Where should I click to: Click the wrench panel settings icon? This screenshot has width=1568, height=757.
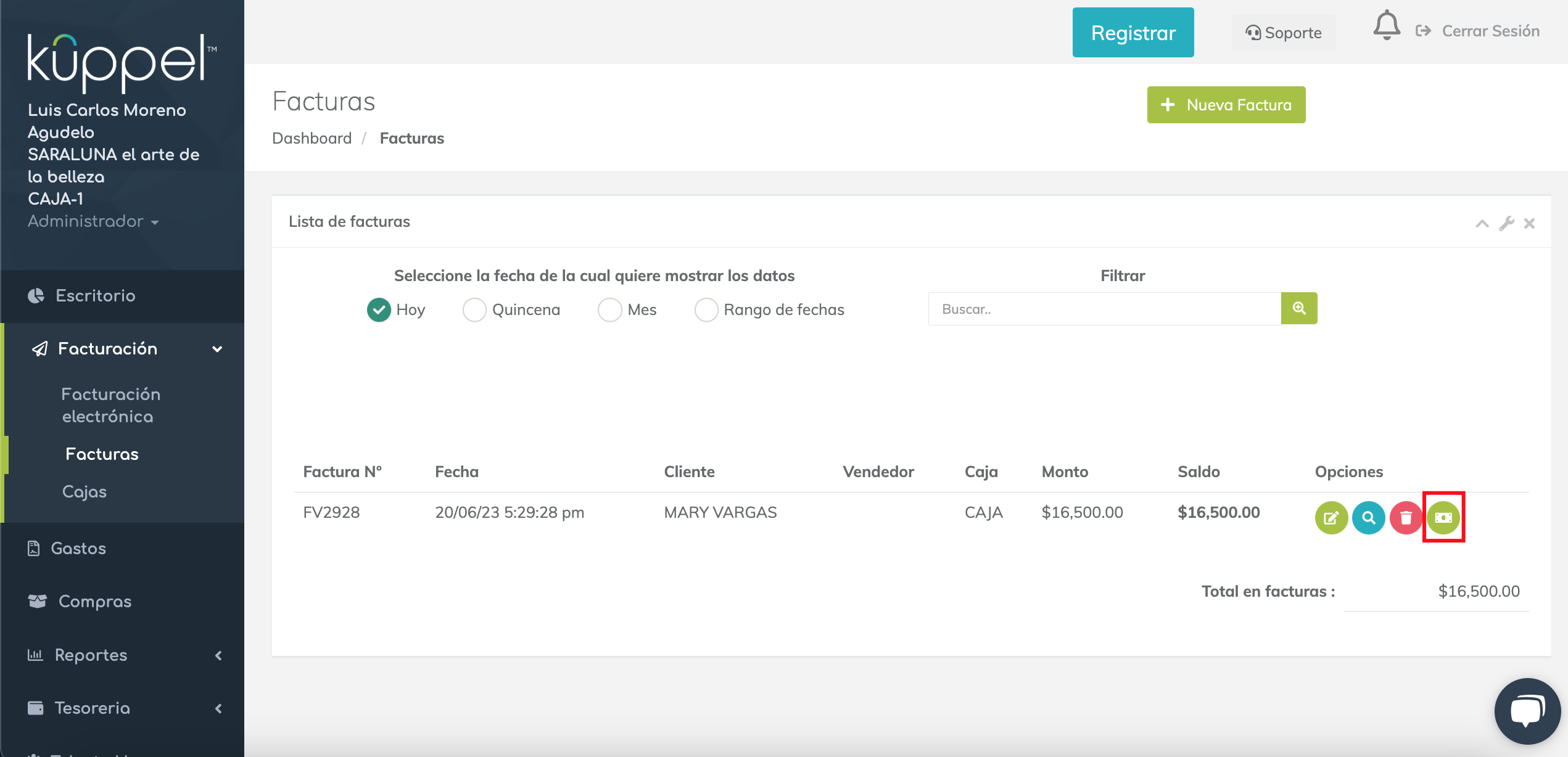(1506, 223)
